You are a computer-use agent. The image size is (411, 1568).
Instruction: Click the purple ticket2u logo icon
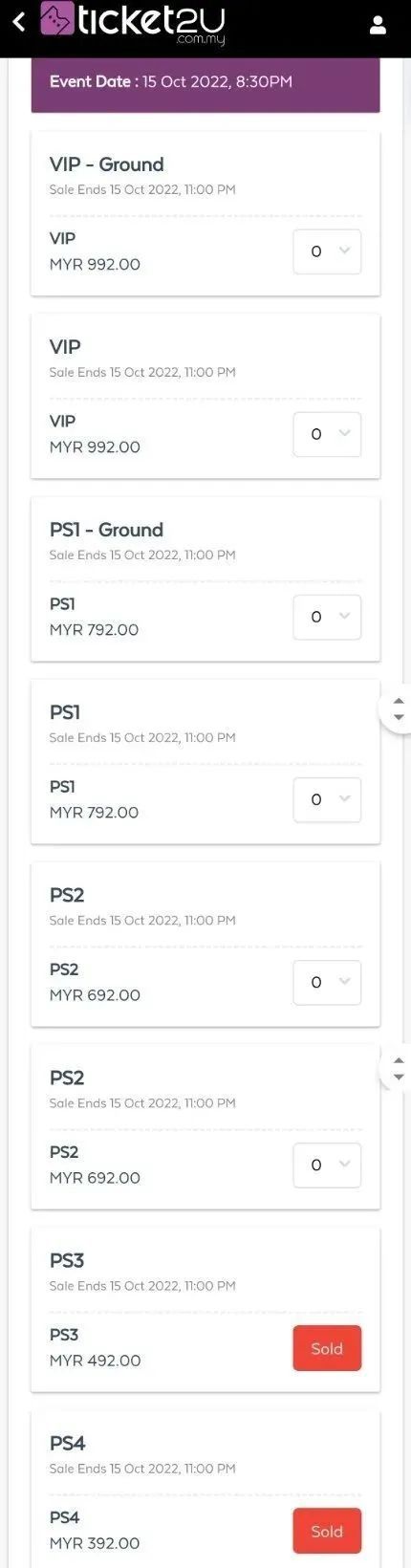[57, 19]
